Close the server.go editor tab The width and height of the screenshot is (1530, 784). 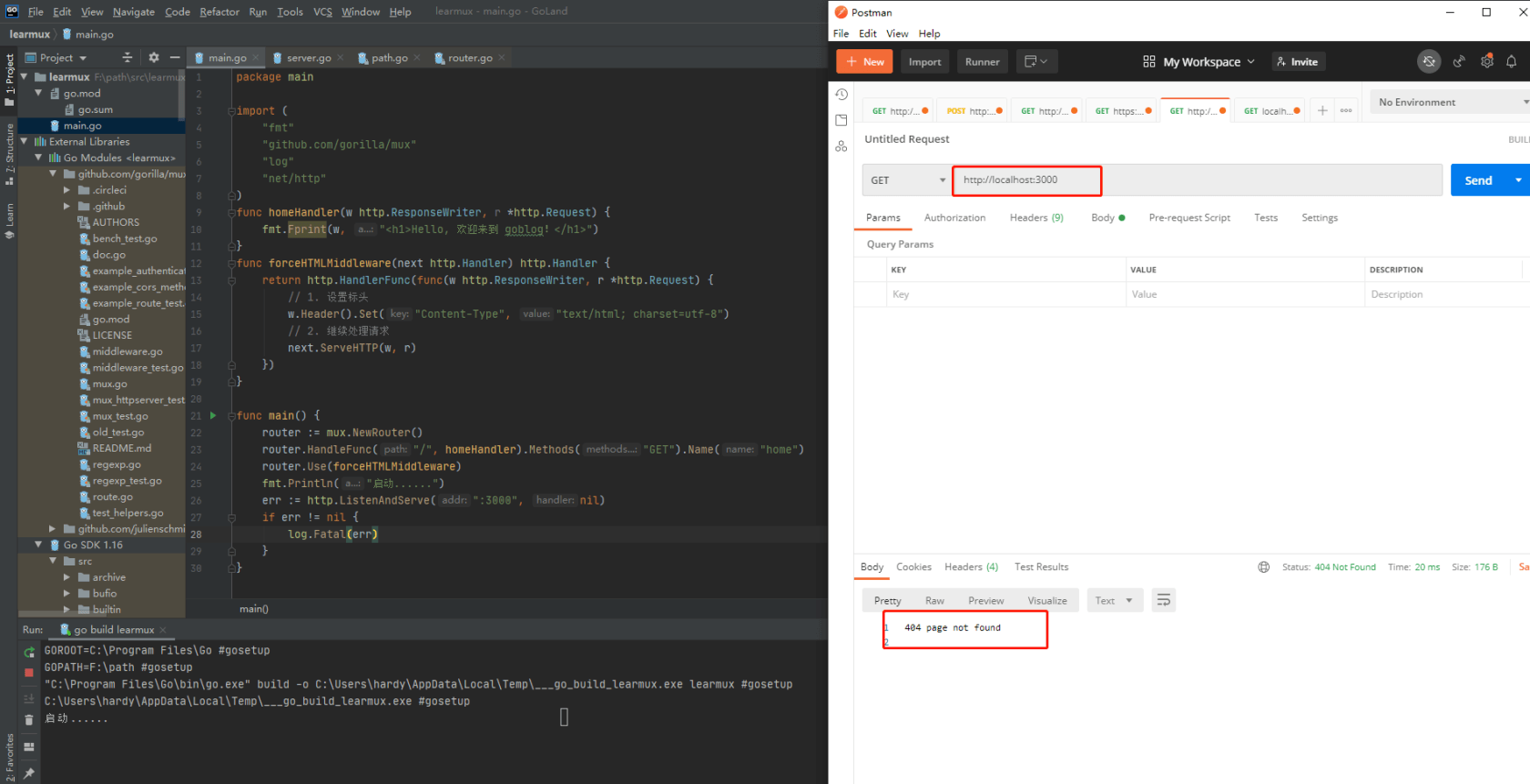tap(341, 57)
